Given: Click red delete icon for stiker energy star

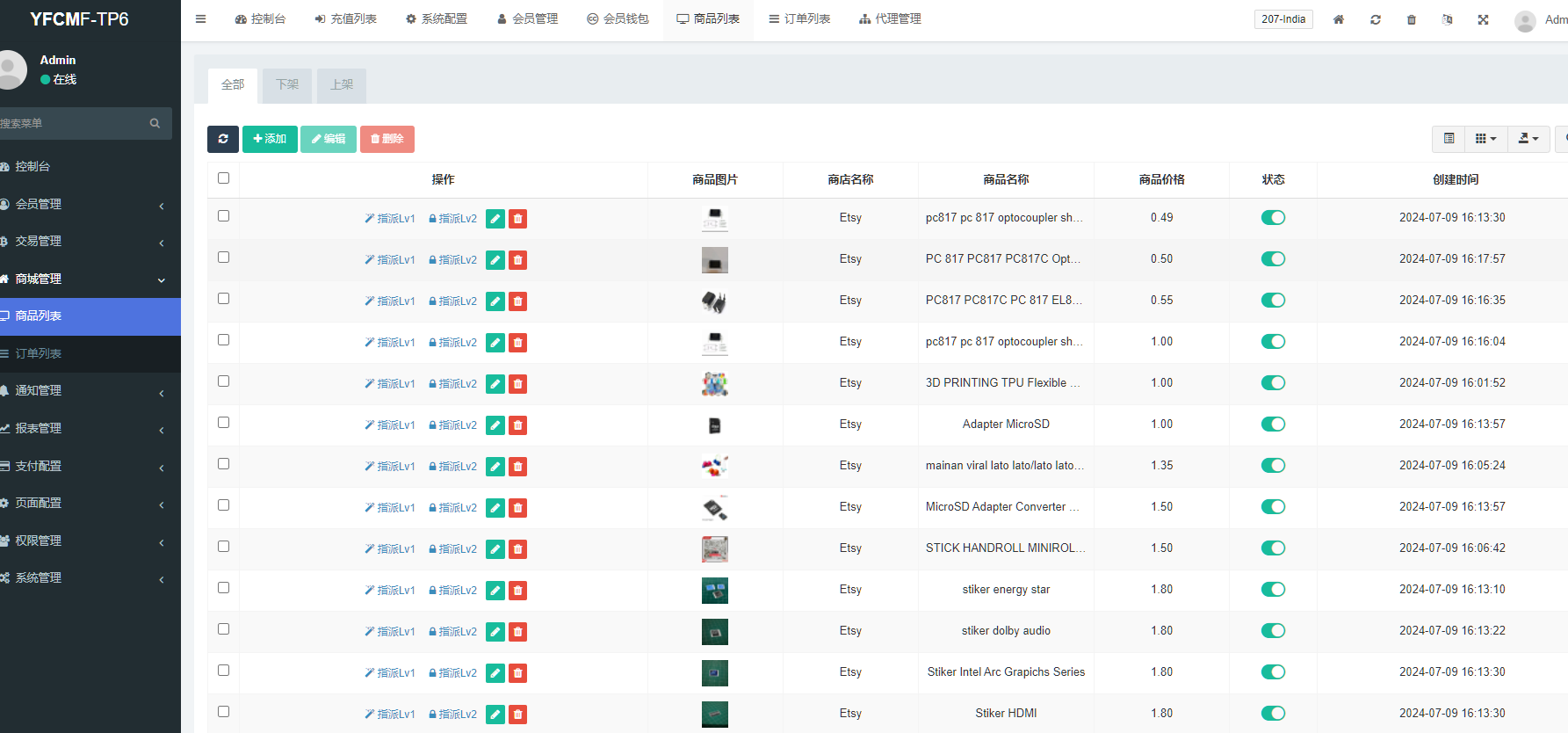Looking at the screenshot, I should point(518,591).
